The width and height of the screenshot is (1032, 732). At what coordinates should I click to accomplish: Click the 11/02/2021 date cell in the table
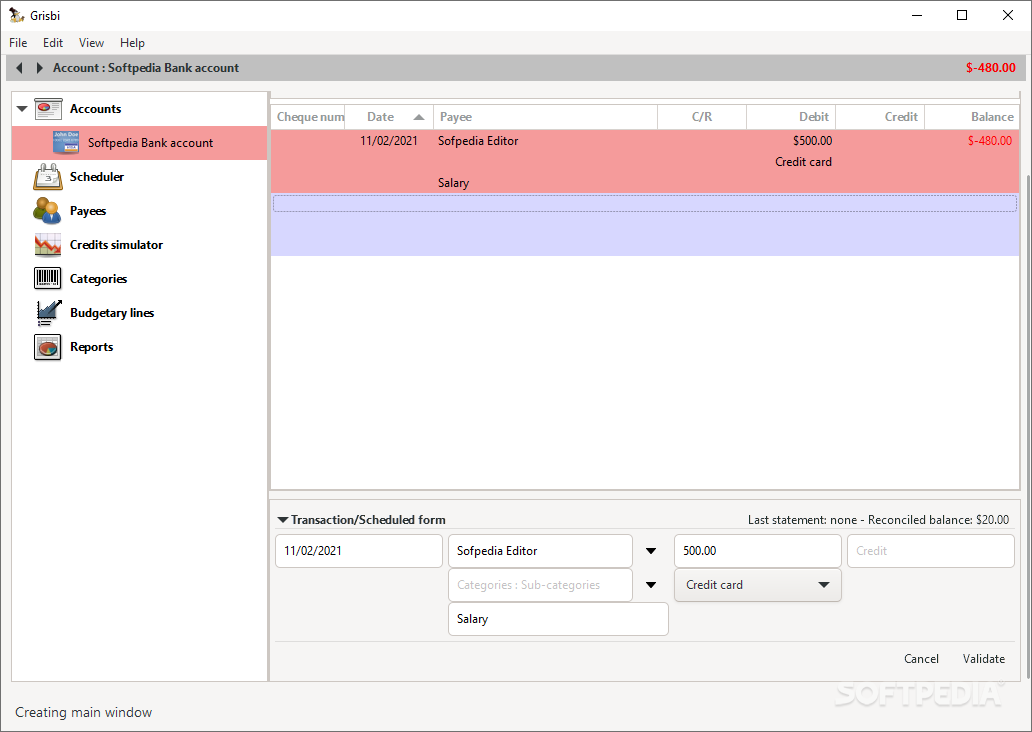388,141
